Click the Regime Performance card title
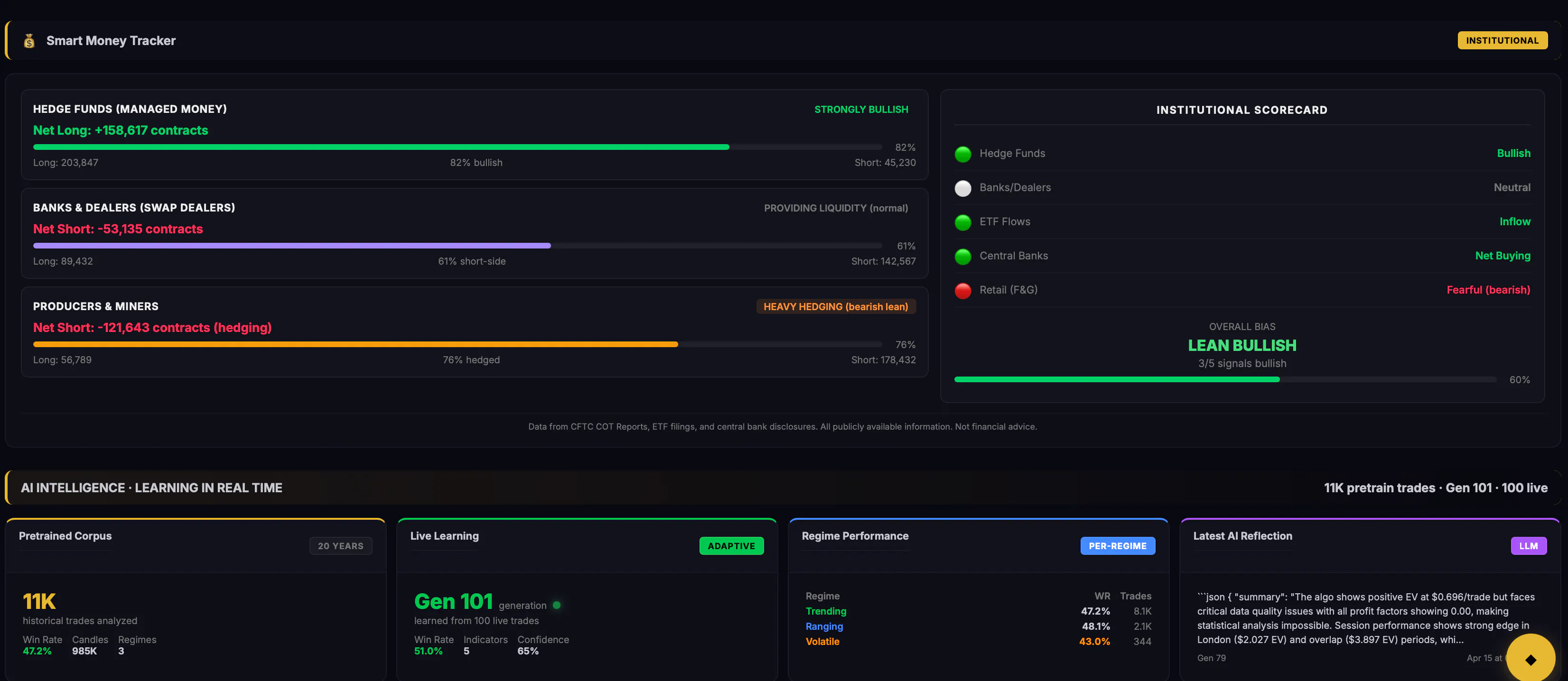1568x681 pixels. [855, 536]
